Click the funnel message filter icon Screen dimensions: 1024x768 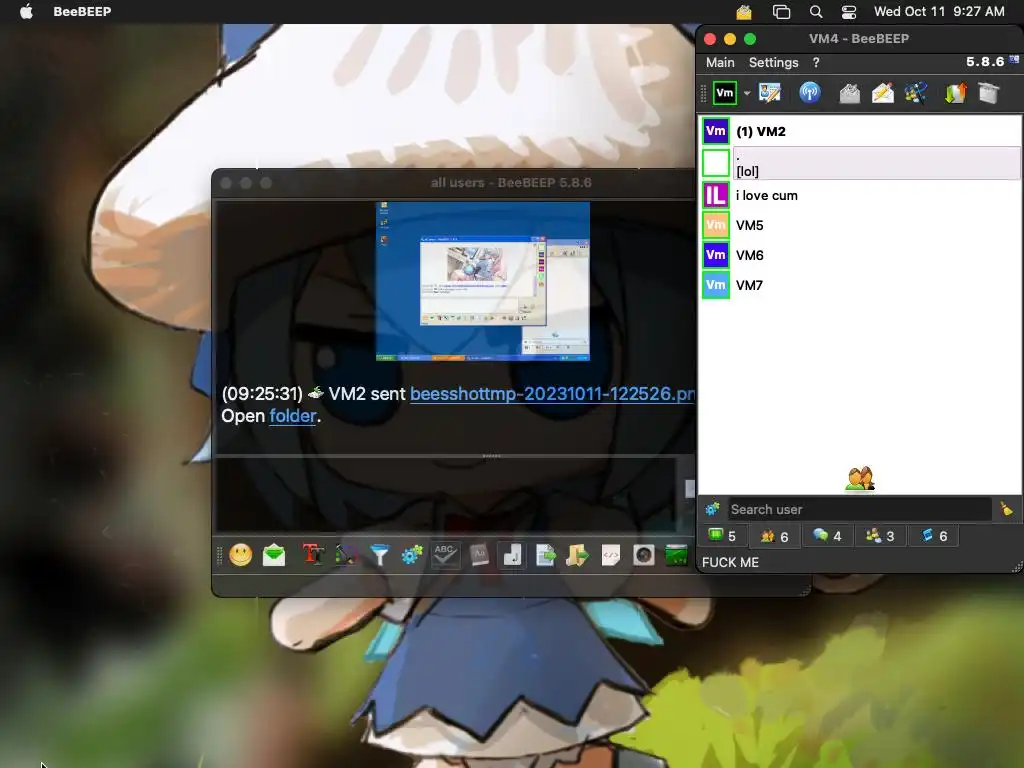(379, 555)
